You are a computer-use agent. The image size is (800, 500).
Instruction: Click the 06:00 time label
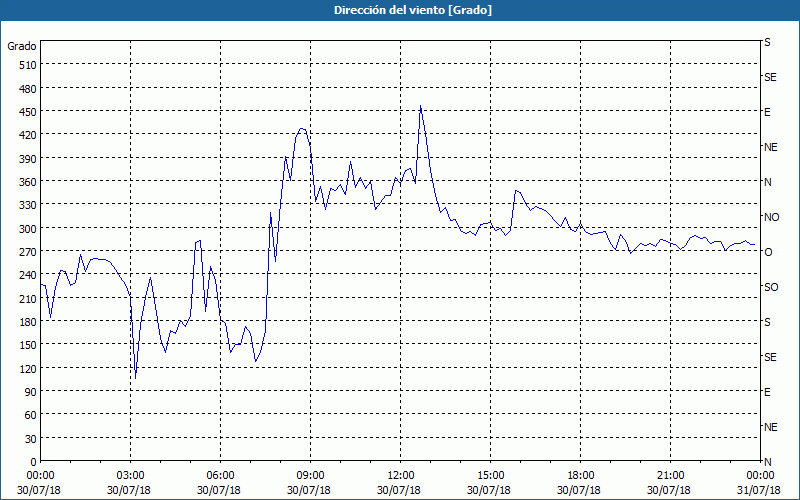(220, 476)
